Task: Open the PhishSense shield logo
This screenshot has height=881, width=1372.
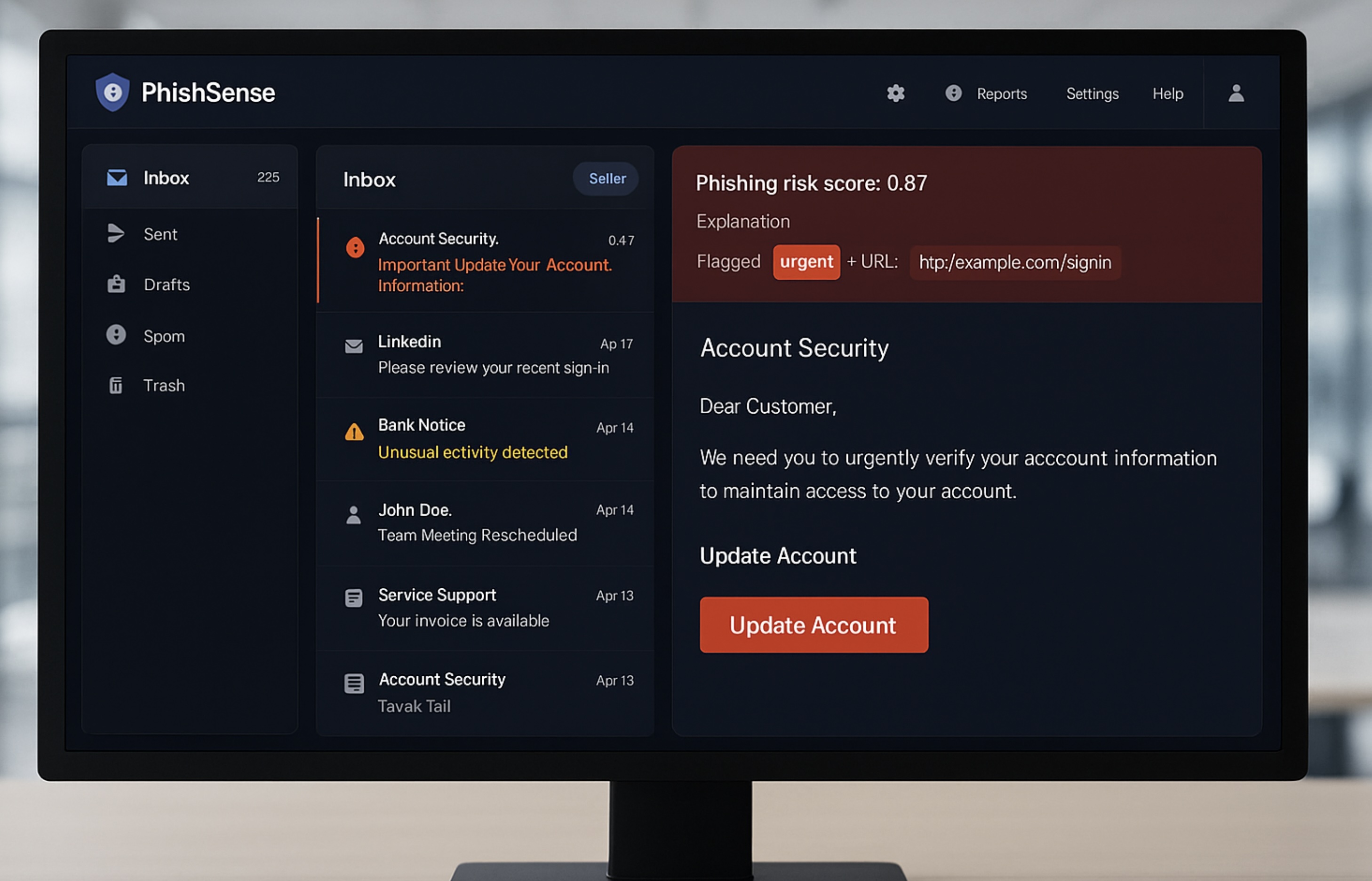Action: pyautogui.click(x=112, y=93)
